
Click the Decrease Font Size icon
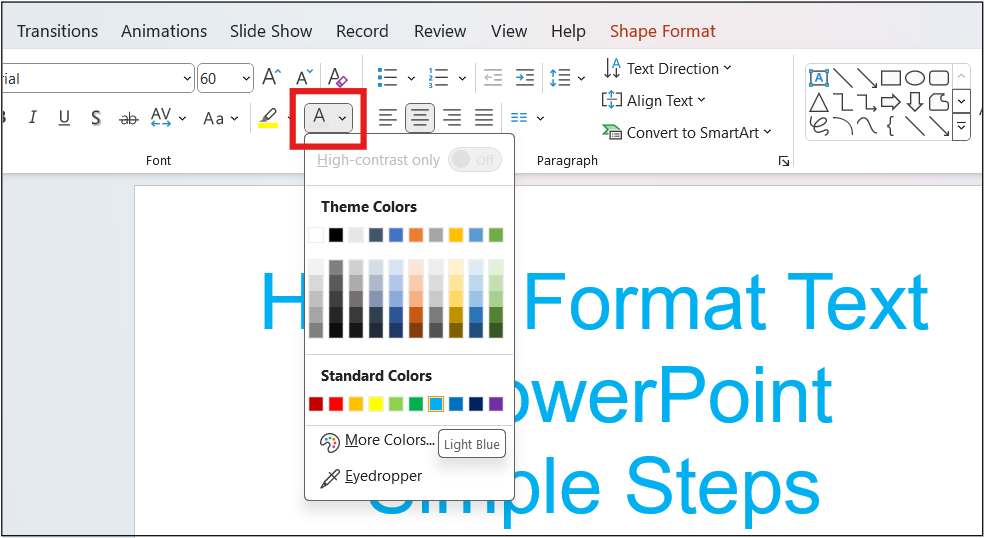[304, 77]
